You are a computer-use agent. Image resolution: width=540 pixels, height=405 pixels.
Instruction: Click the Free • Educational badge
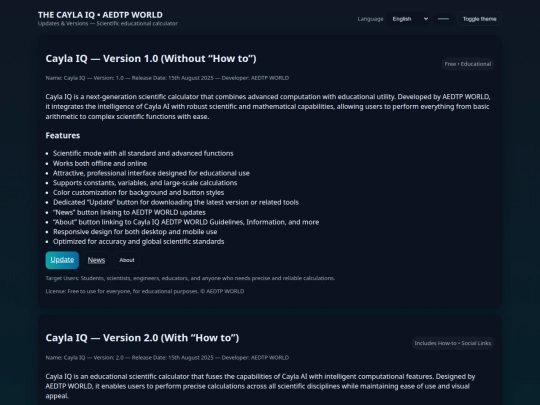pyautogui.click(x=468, y=64)
